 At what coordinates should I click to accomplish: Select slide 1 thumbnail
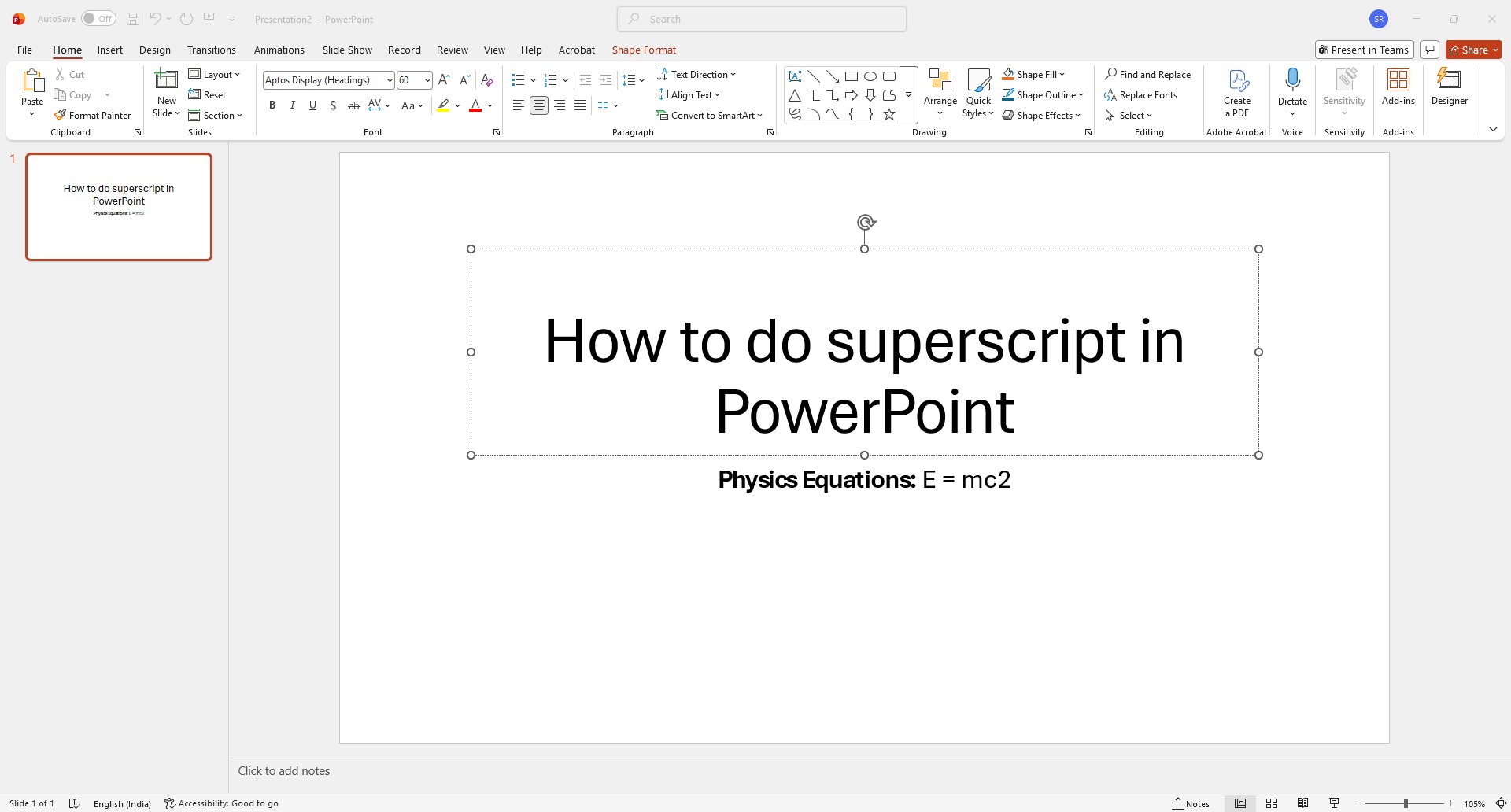(119, 207)
